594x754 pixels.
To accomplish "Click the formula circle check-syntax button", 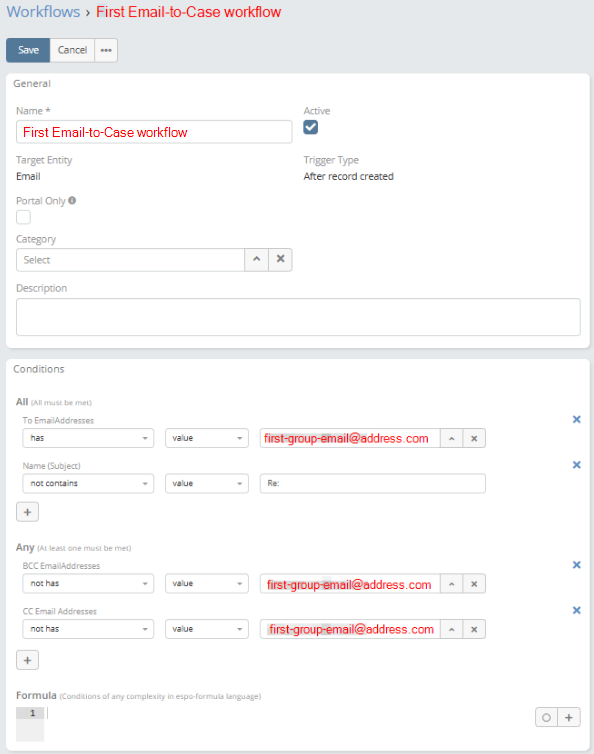I will 546,717.
